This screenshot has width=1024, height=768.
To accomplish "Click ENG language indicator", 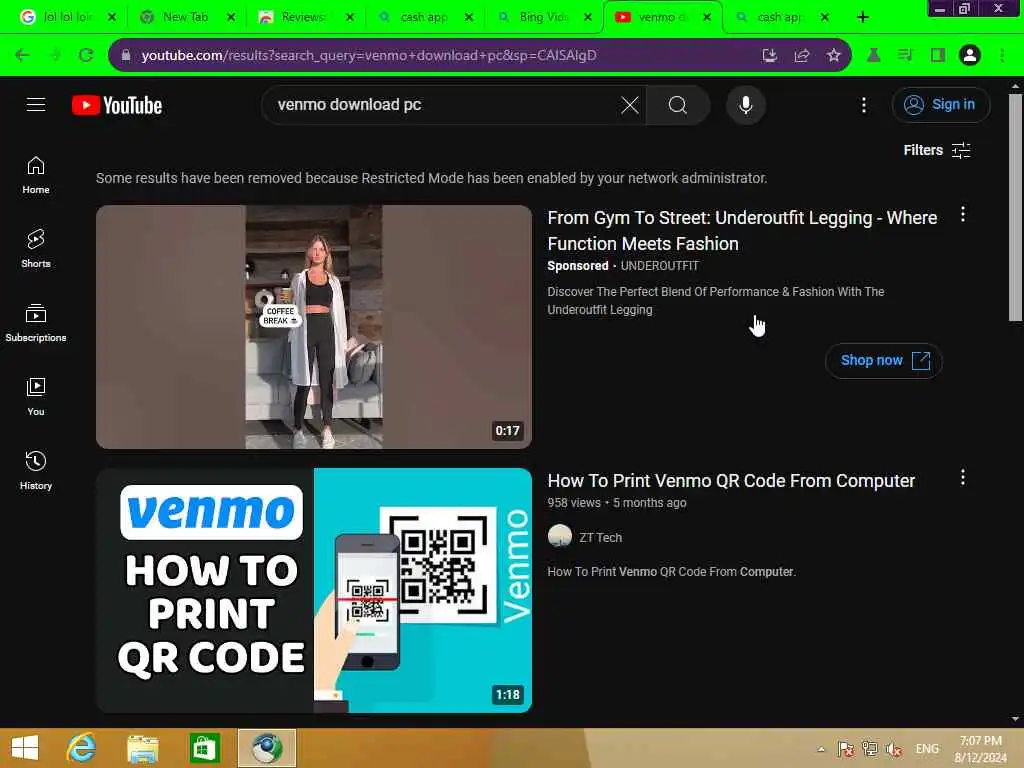I will point(927,749).
